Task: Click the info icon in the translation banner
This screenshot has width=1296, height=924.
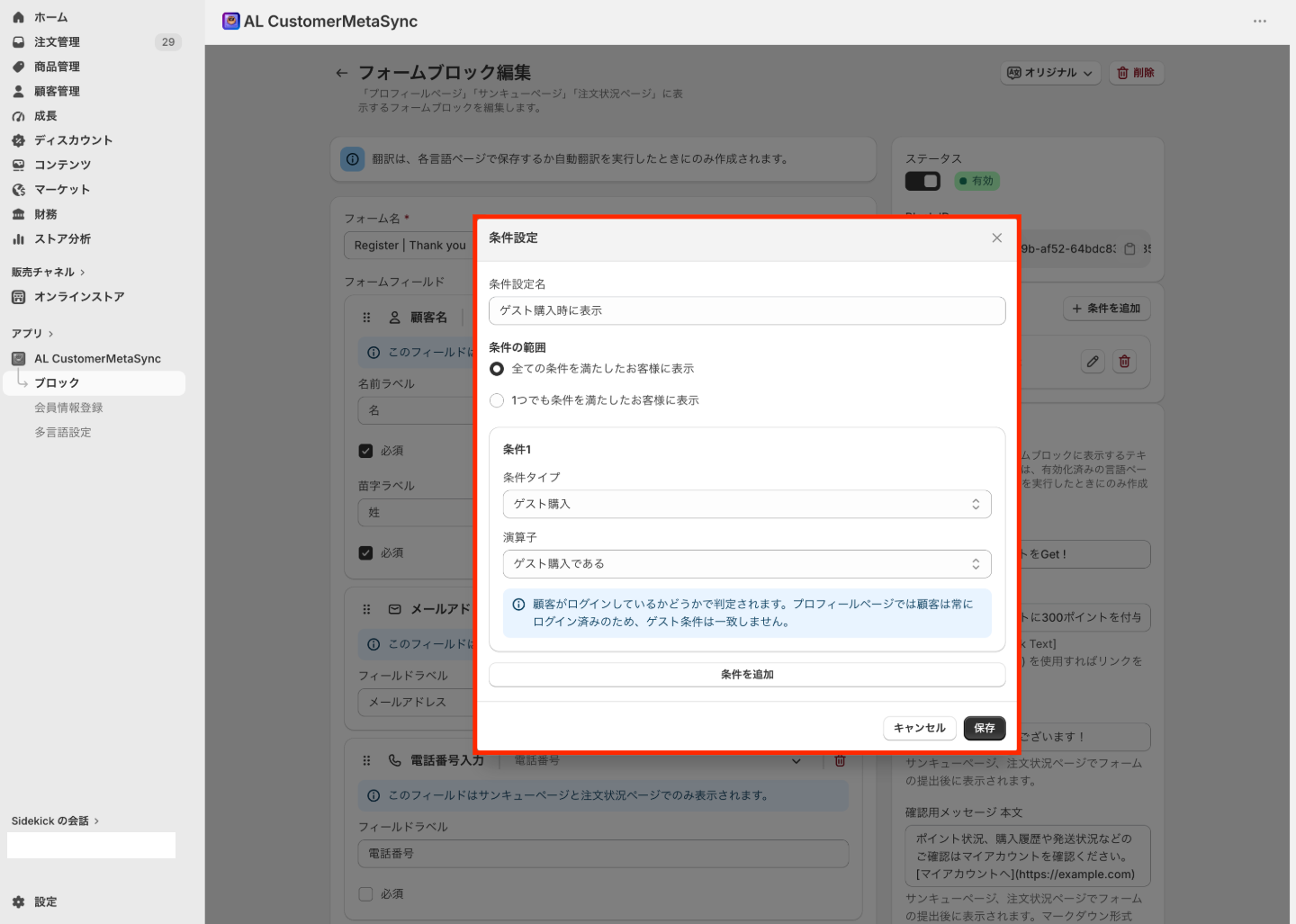Action: point(353,159)
